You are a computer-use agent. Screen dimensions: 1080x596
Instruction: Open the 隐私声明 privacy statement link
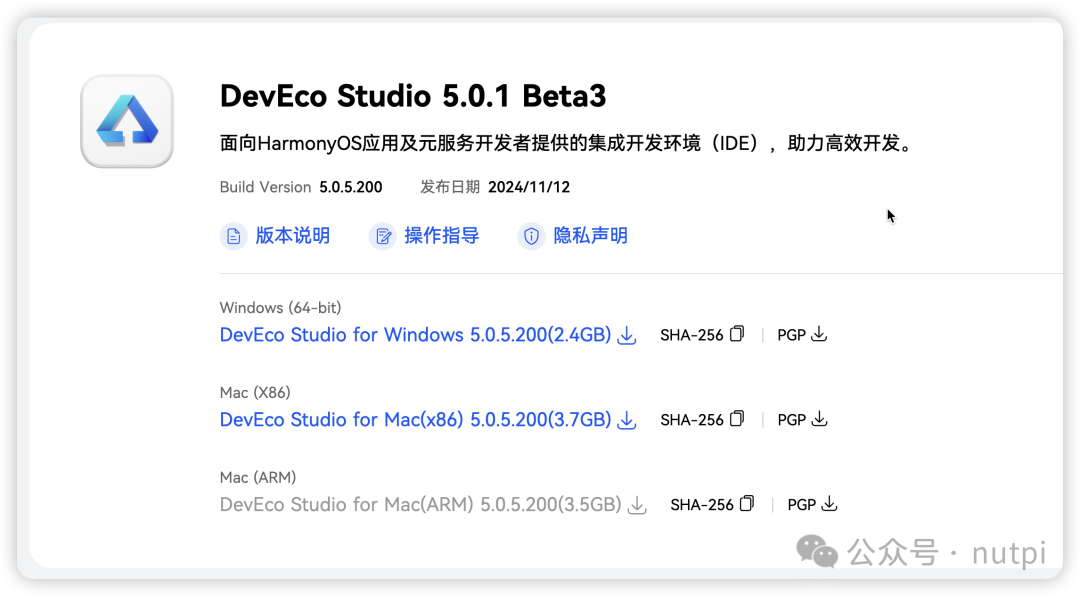click(590, 236)
